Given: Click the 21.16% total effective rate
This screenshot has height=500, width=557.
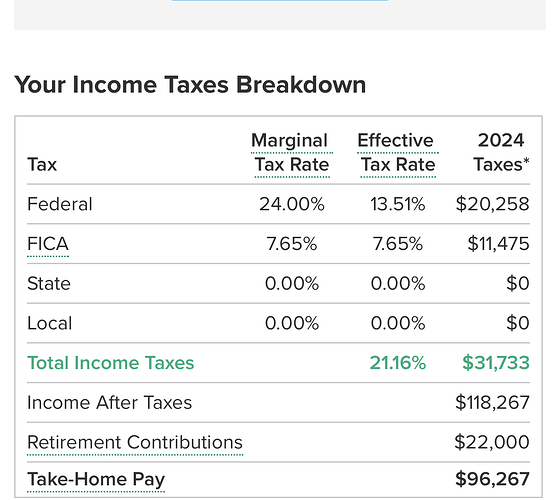Looking at the screenshot, I should point(398,363).
